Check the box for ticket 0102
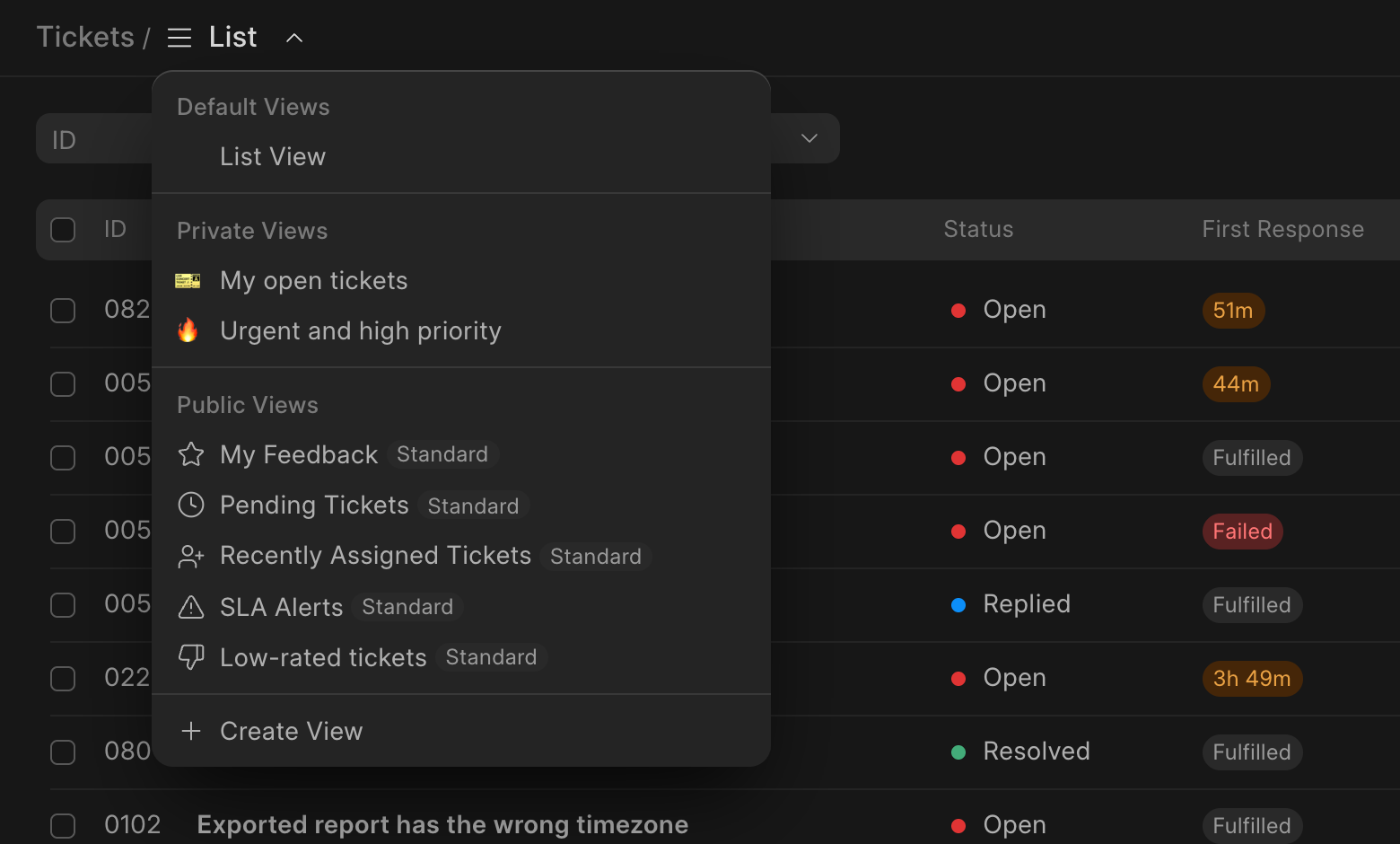Screen dimensions: 1400x844 coord(63,826)
